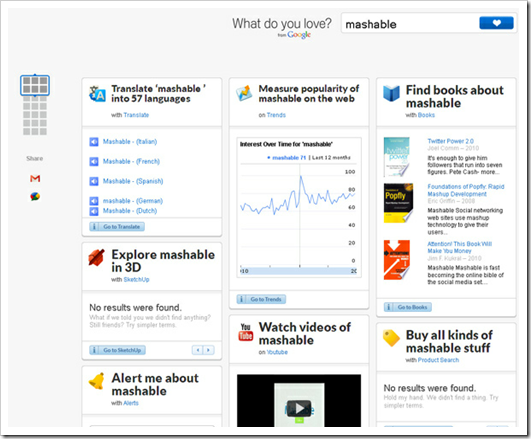Click the orange Attention book cover thumbnail
The height and width of the screenshot is (439, 531).
click(397, 260)
